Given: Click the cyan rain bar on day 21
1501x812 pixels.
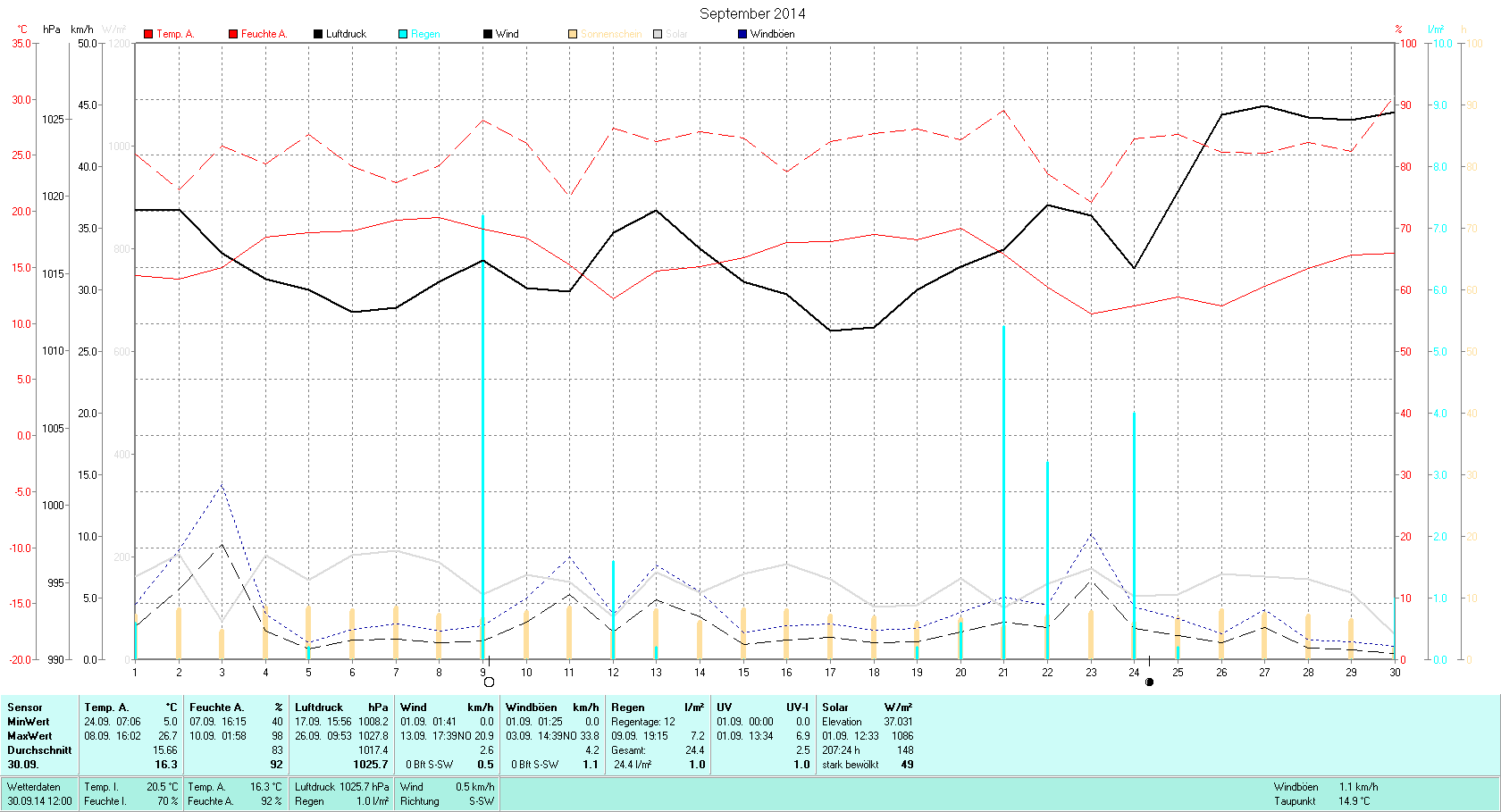Looking at the screenshot, I should (x=1003, y=492).
